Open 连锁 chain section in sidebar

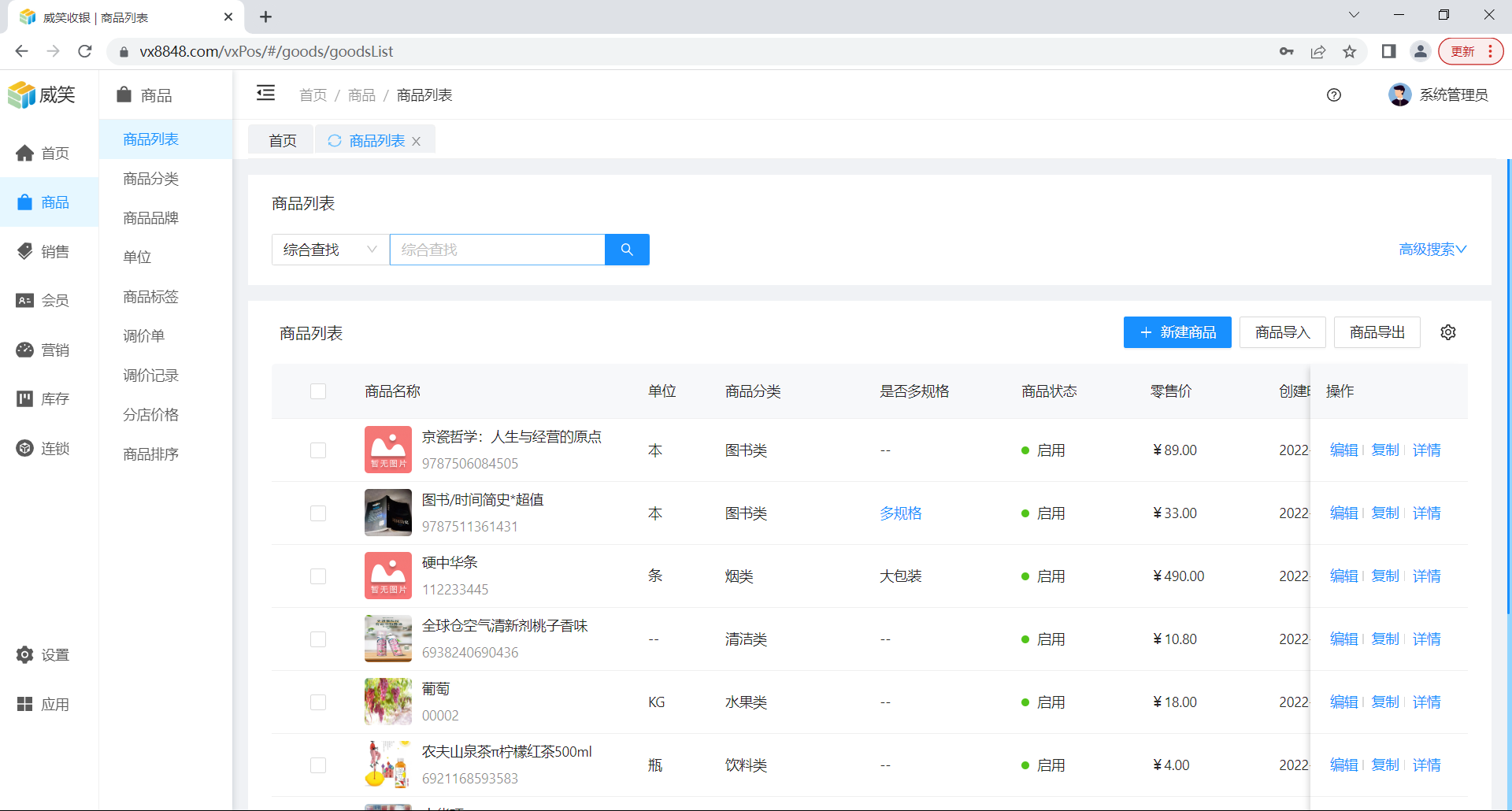44,449
